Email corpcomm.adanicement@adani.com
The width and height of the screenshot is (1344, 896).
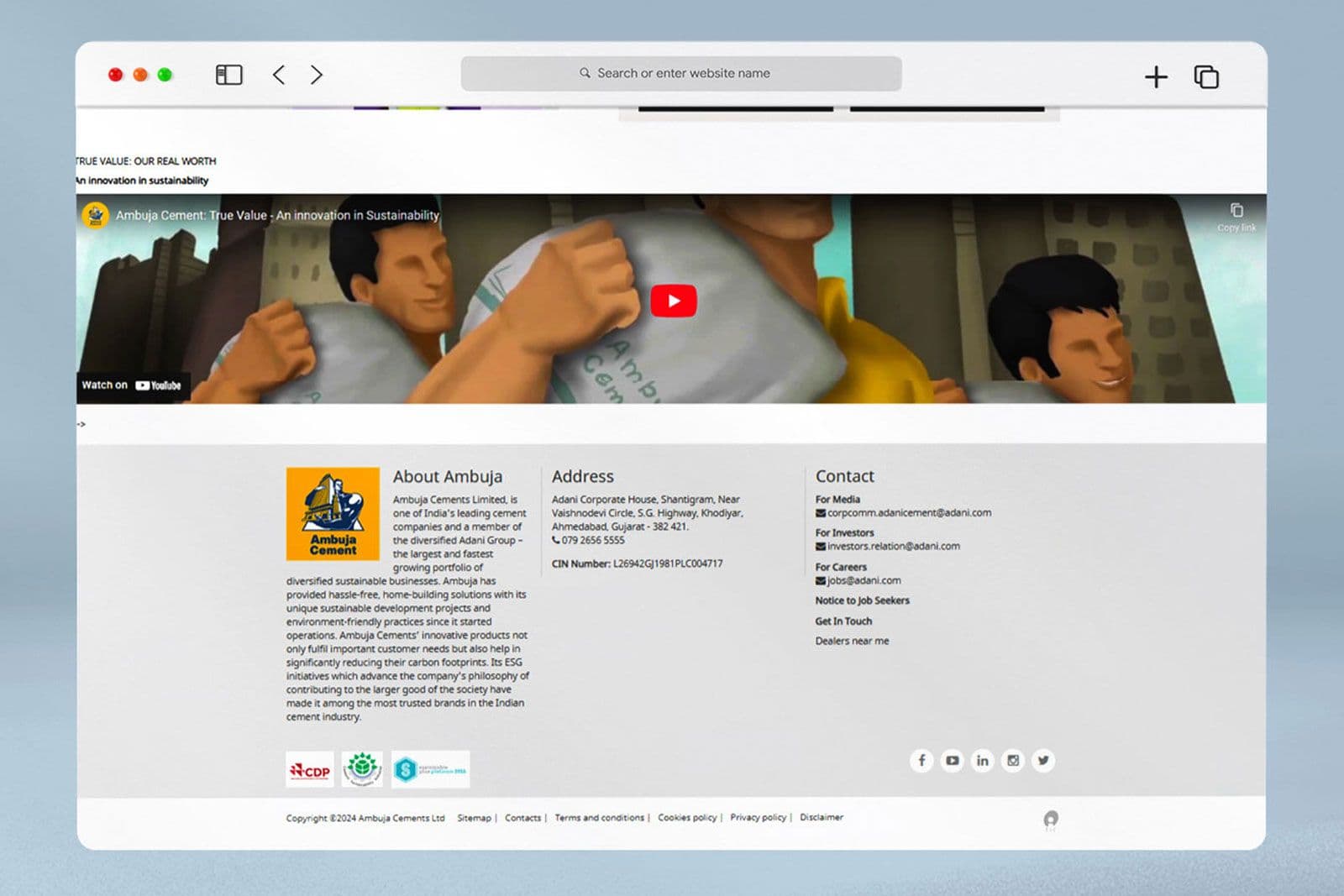(909, 512)
